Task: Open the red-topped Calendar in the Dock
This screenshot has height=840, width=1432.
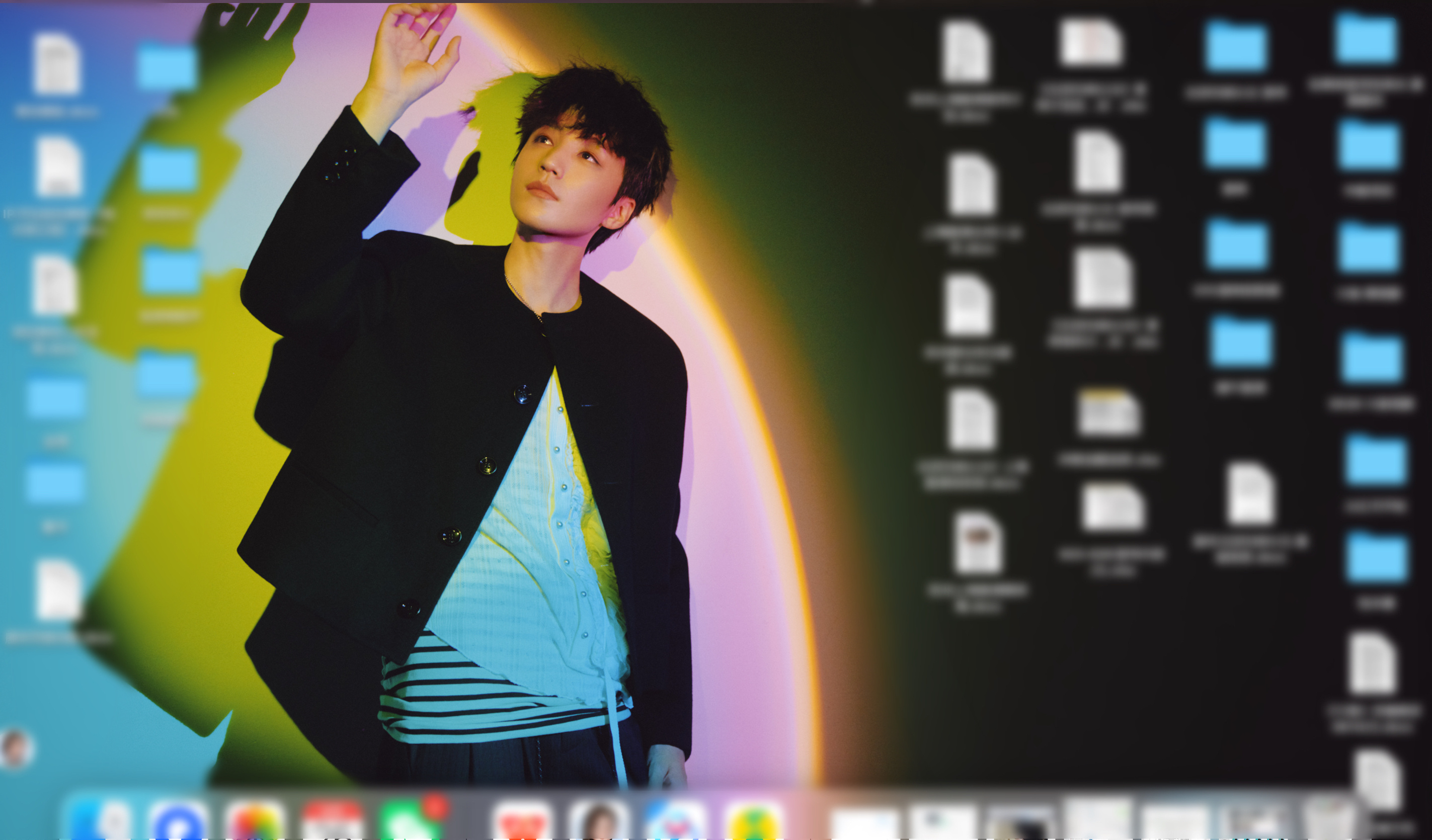Action: click(332, 820)
